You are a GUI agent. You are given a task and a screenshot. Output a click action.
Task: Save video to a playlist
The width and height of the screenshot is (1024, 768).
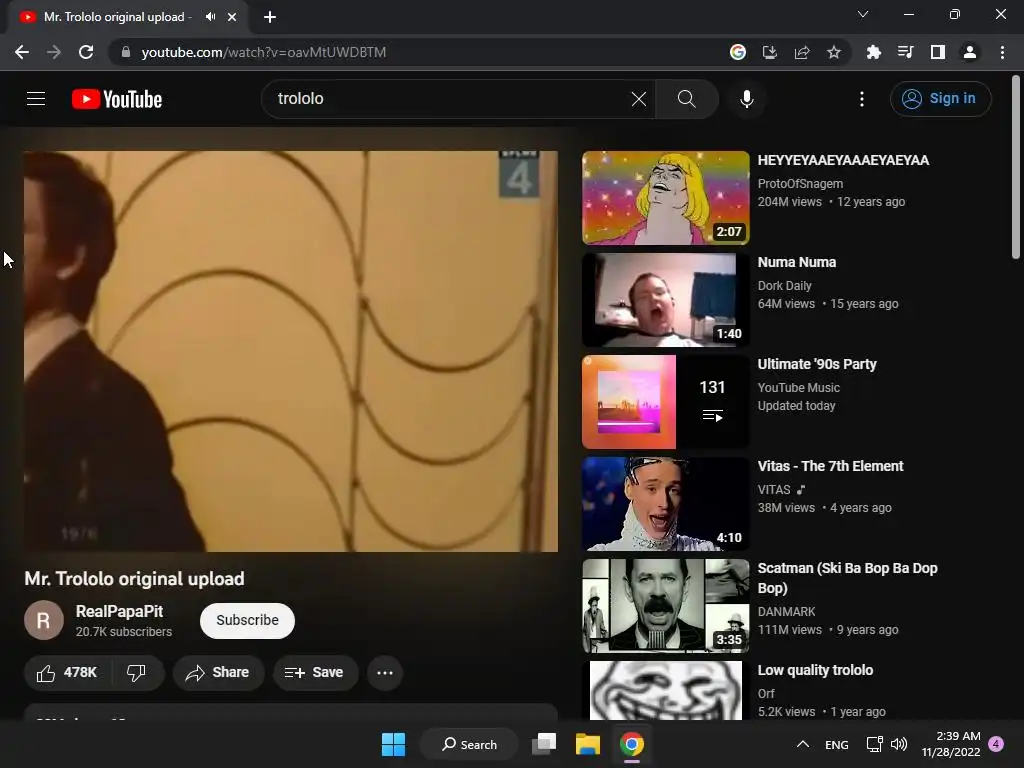tap(315, 673)
